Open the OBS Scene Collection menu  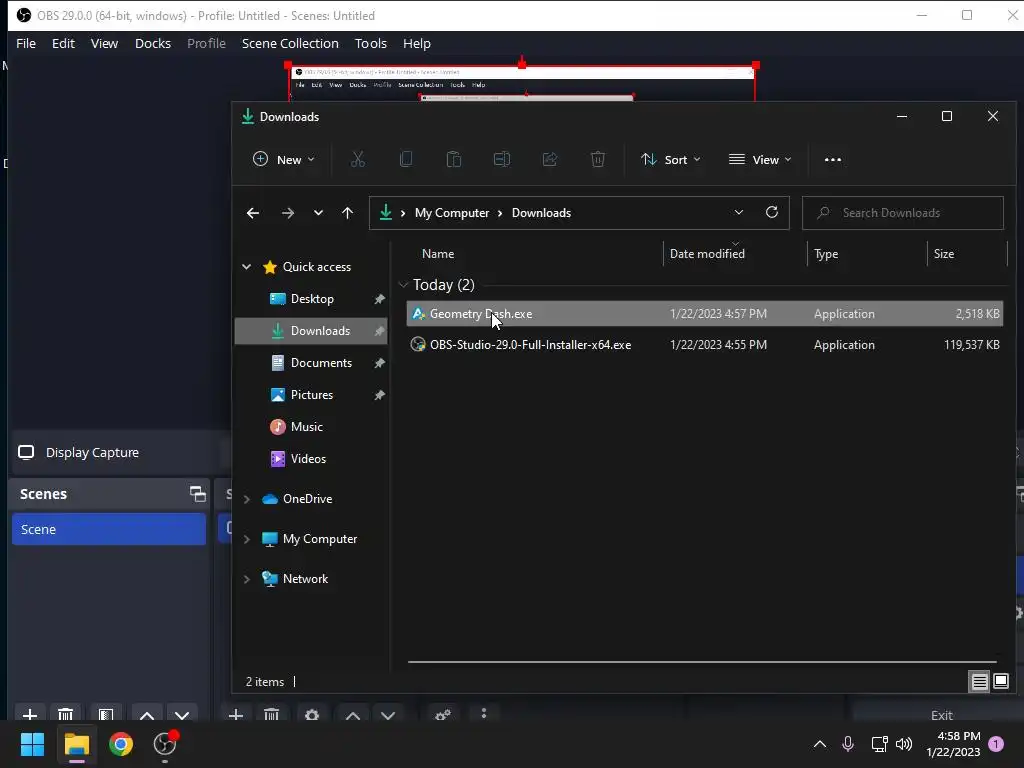point(290,43)
